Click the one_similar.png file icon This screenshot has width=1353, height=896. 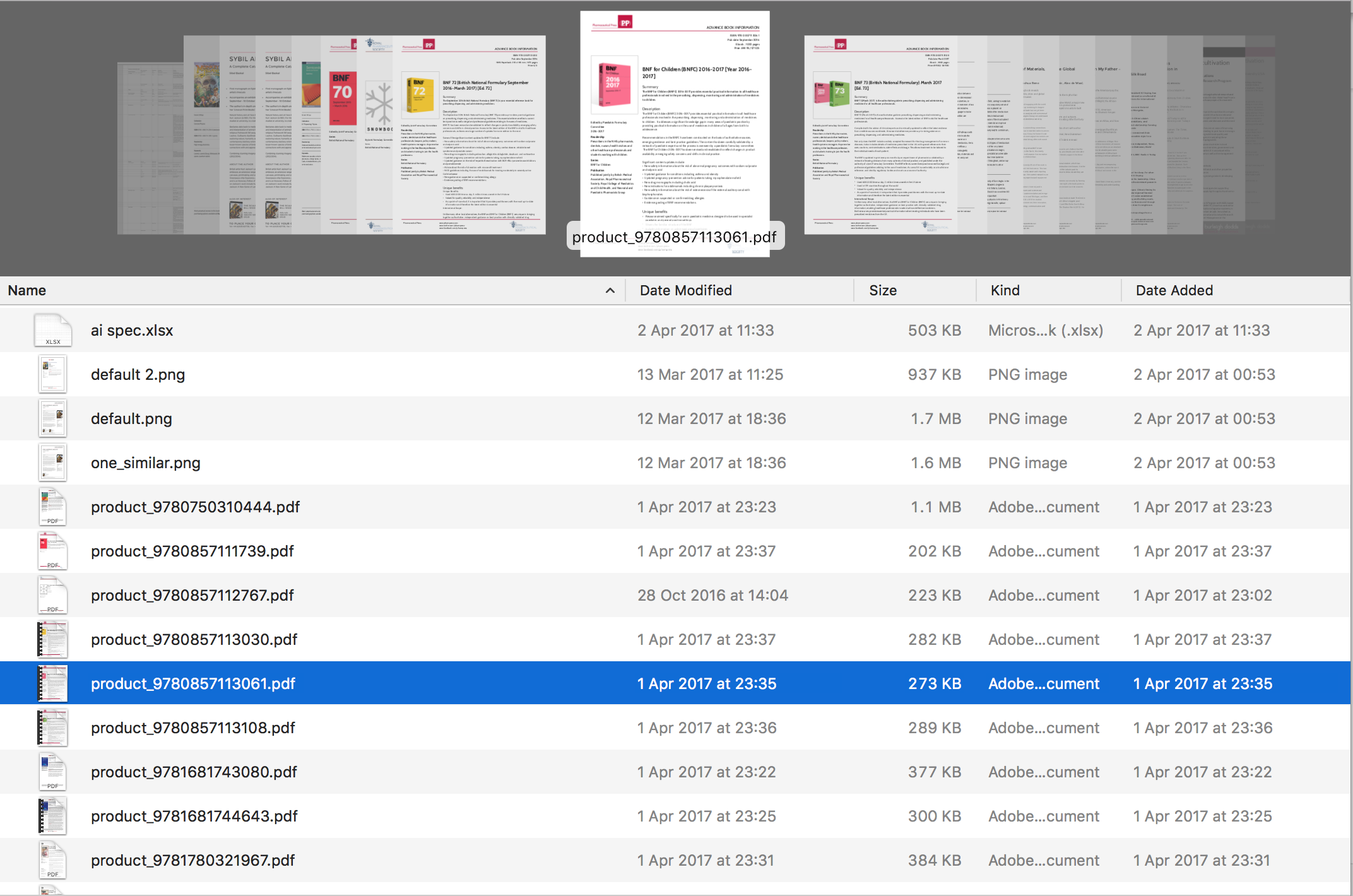[53, 463]
